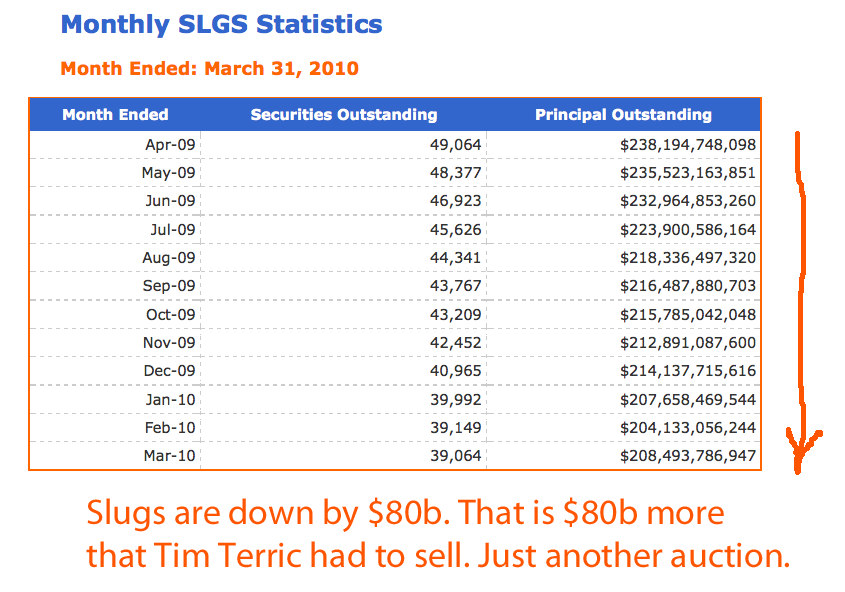Click the Jul-09 month cell
This screenshot has height=592, width=845.
click(x=172, y=229)
